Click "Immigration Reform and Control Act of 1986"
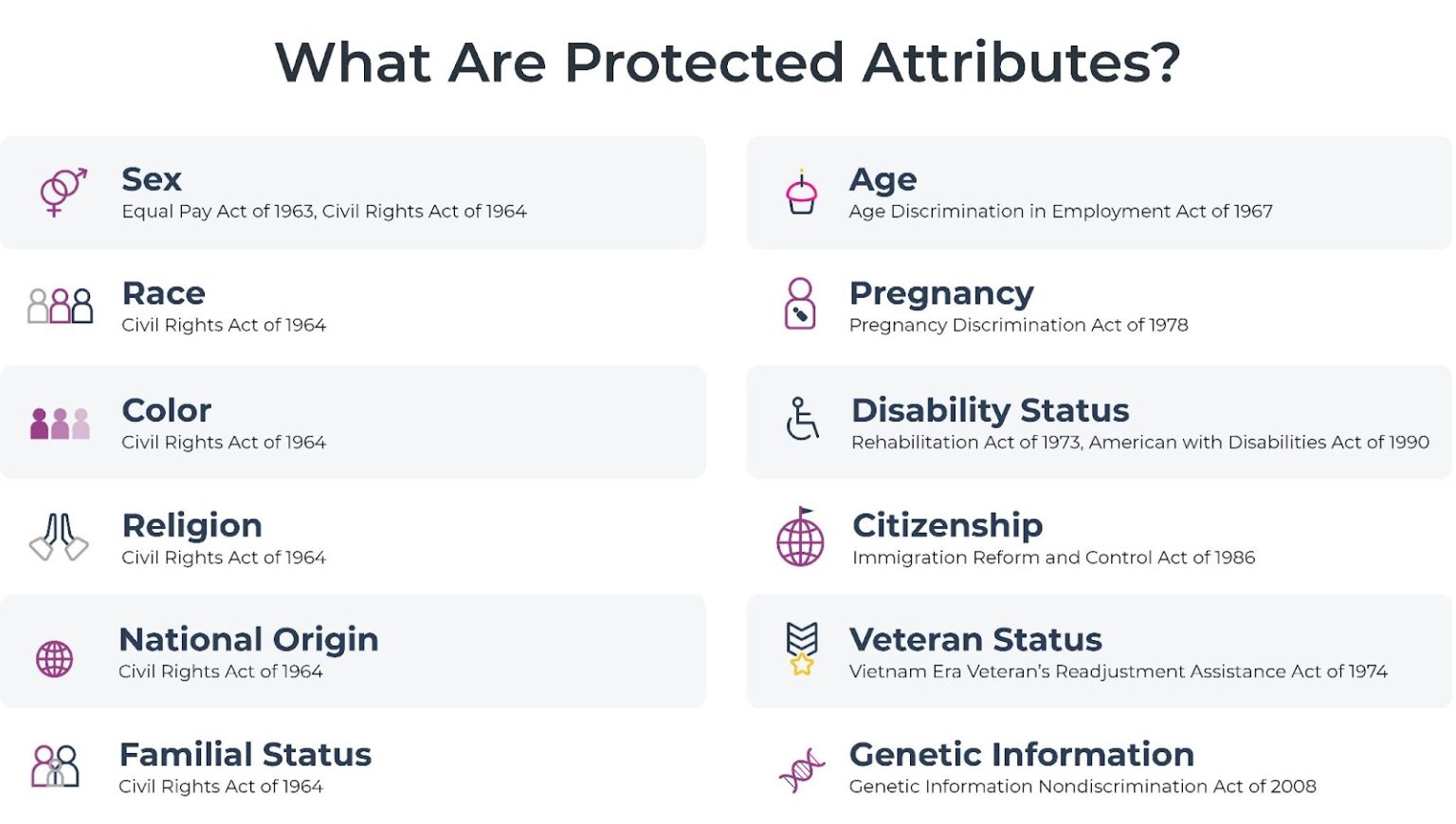Screen dimensions: 1456x824 [x=1053, y=558]
